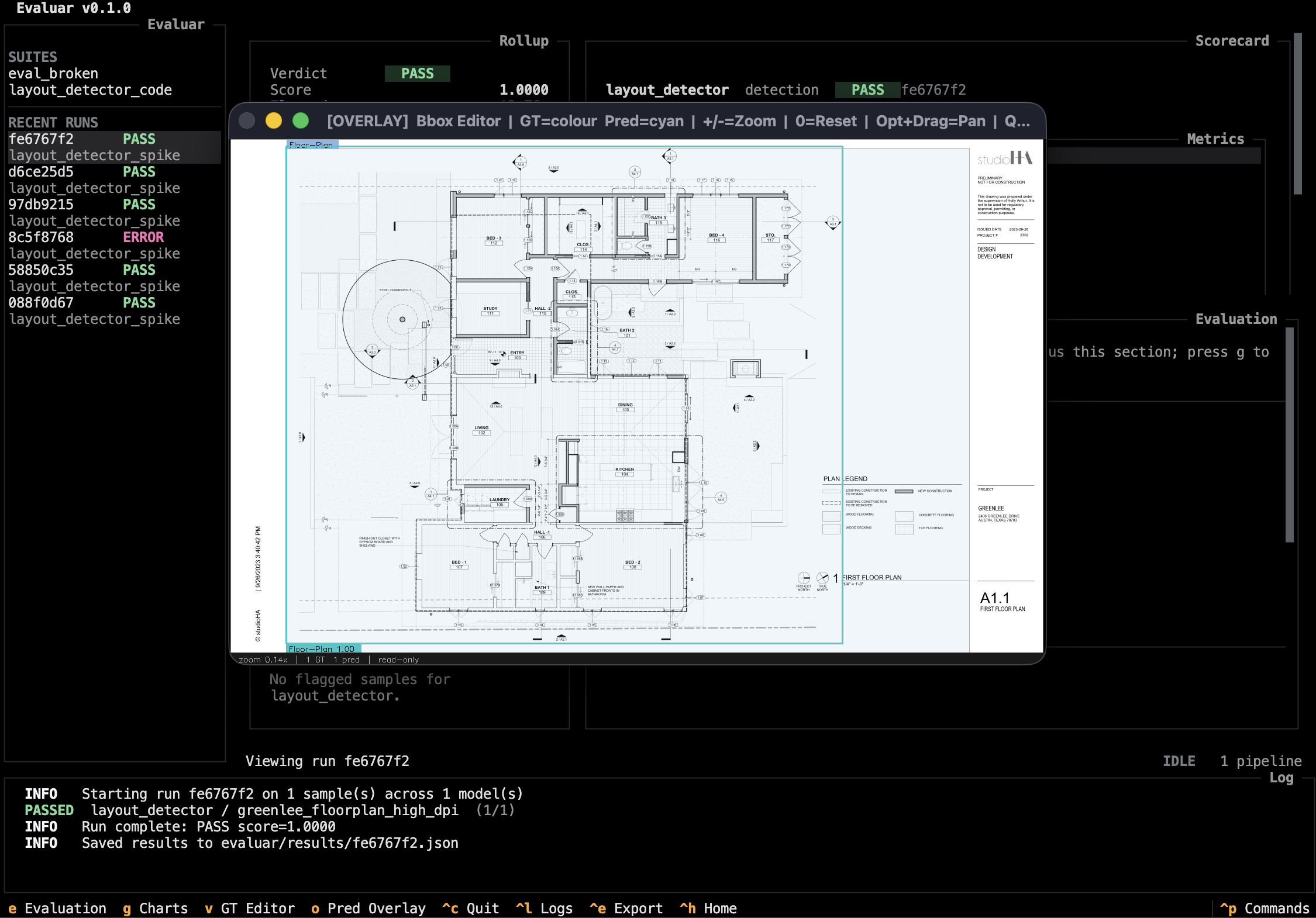Click the Evaluation panel scrollbar
Screen dimensions: 1316x918
coord(1289,435)
